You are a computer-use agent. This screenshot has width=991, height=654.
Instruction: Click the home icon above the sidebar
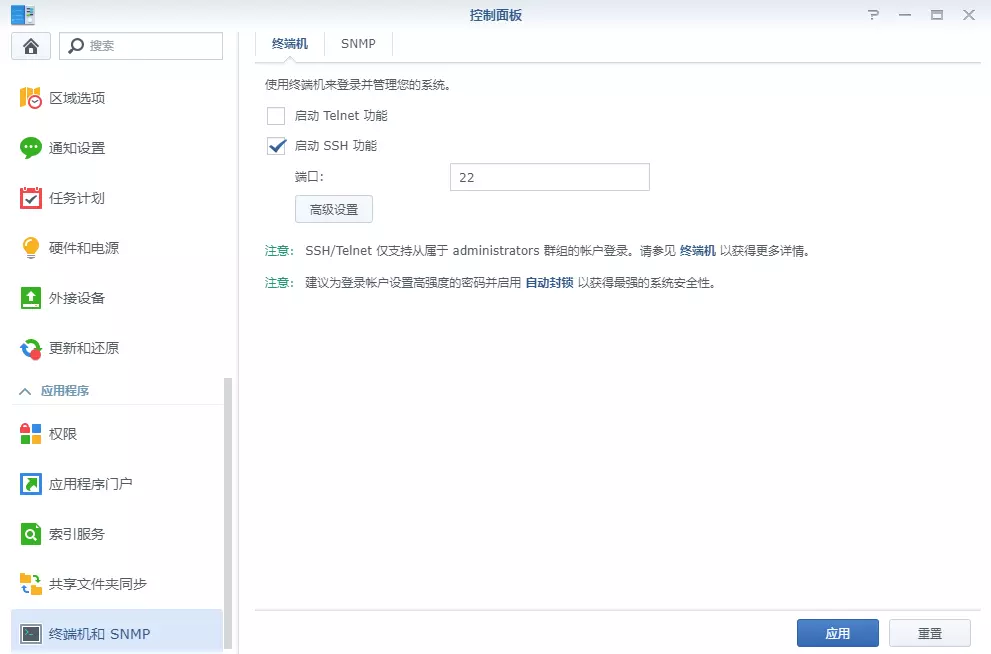pyautogui.click(x=30, y=45)
